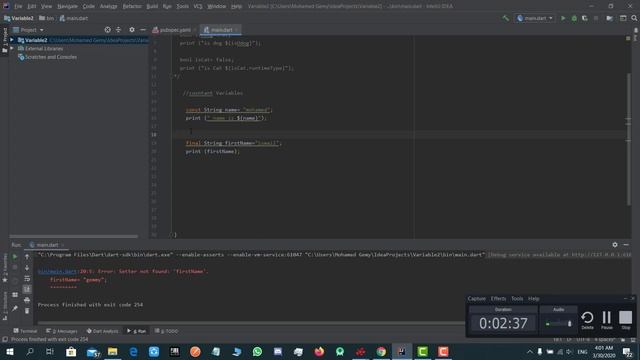Expand the Variable2 project tree node
The image size is (640, 360).
[x=12, y=40]
